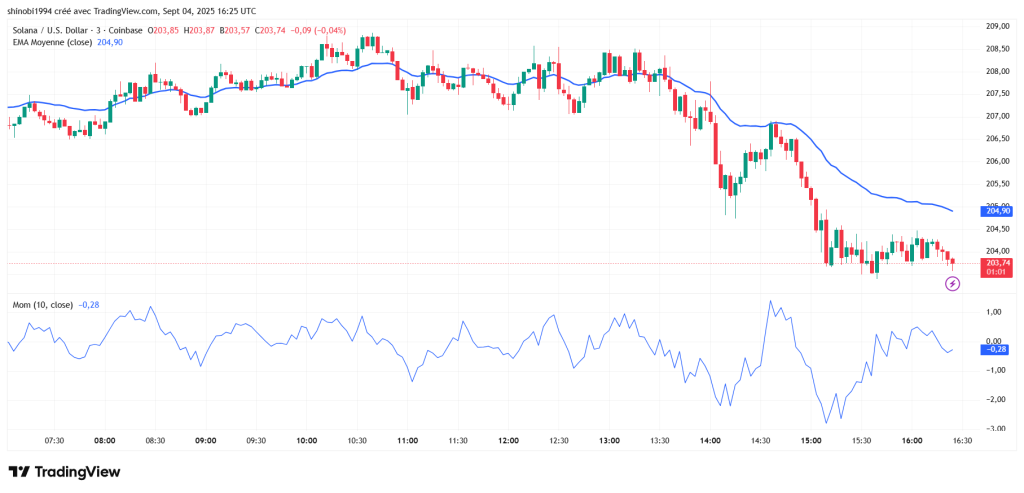This screenshot has height=493, width=1024.
Task: Click the 15:00 label on time axis
Action: pos(811,440)
